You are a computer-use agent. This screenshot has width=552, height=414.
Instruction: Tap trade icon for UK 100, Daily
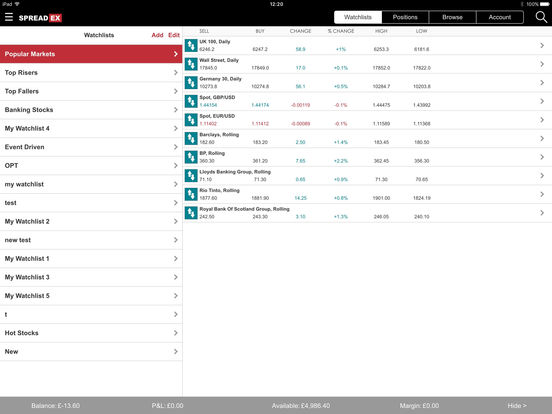pos(191,45)
